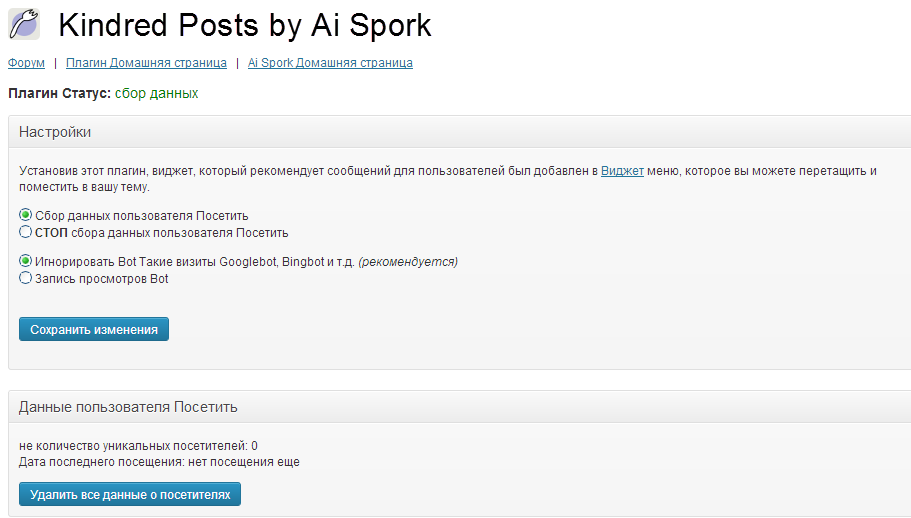The height and width of the screenshot is (518, 911).
Task: Collapse the Настройки panel header
Action: [459, 132]
